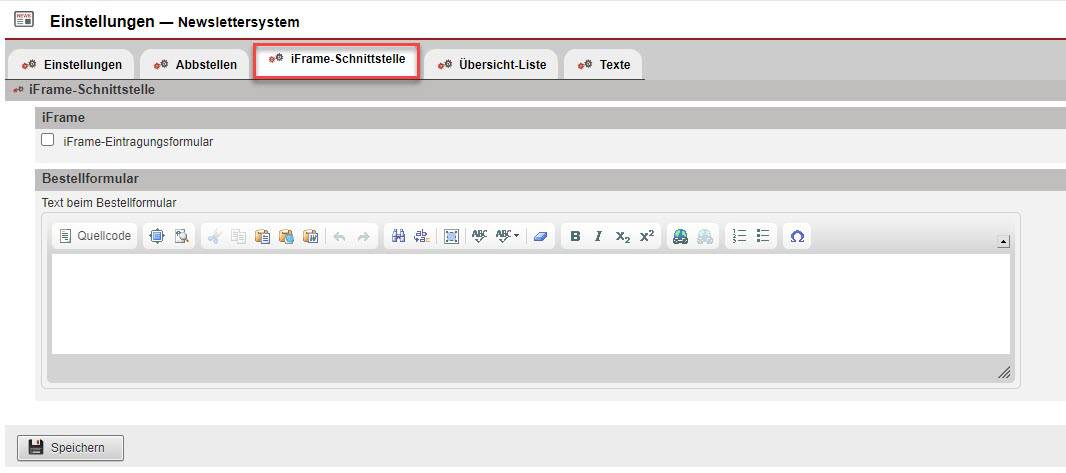1066x473 pixels.
Task: Toggle bold formatting
Action: [x=575, y=236]
